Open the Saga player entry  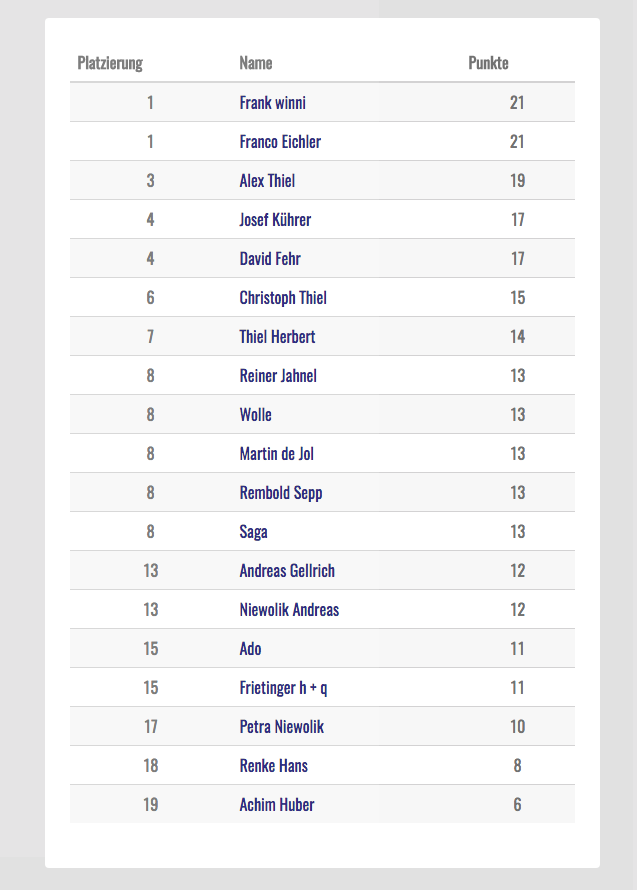pyautogui.click(x=253, y=531)
